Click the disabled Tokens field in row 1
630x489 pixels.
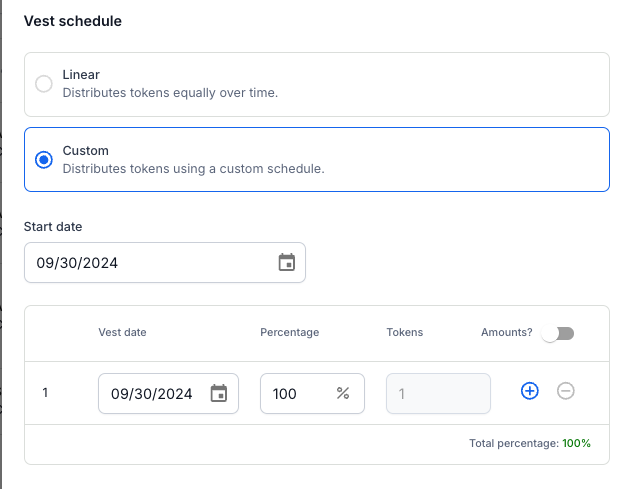tap(438, 393)
